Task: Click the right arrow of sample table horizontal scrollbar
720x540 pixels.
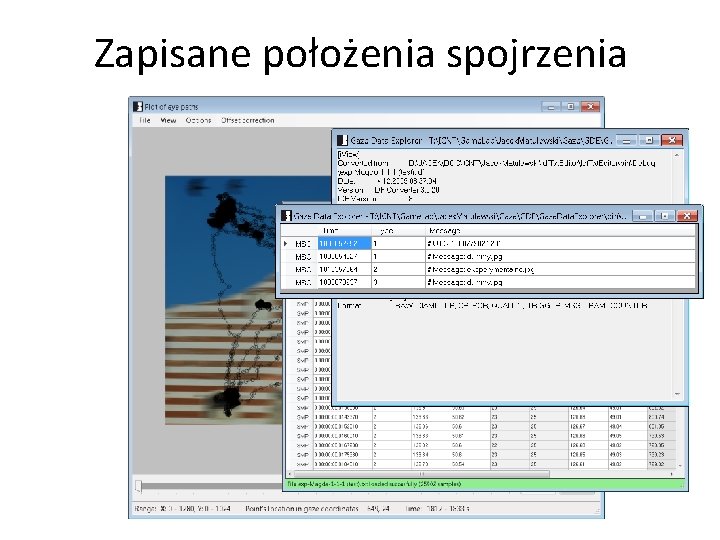Action: pyautogui.click(x=671, y=473)
